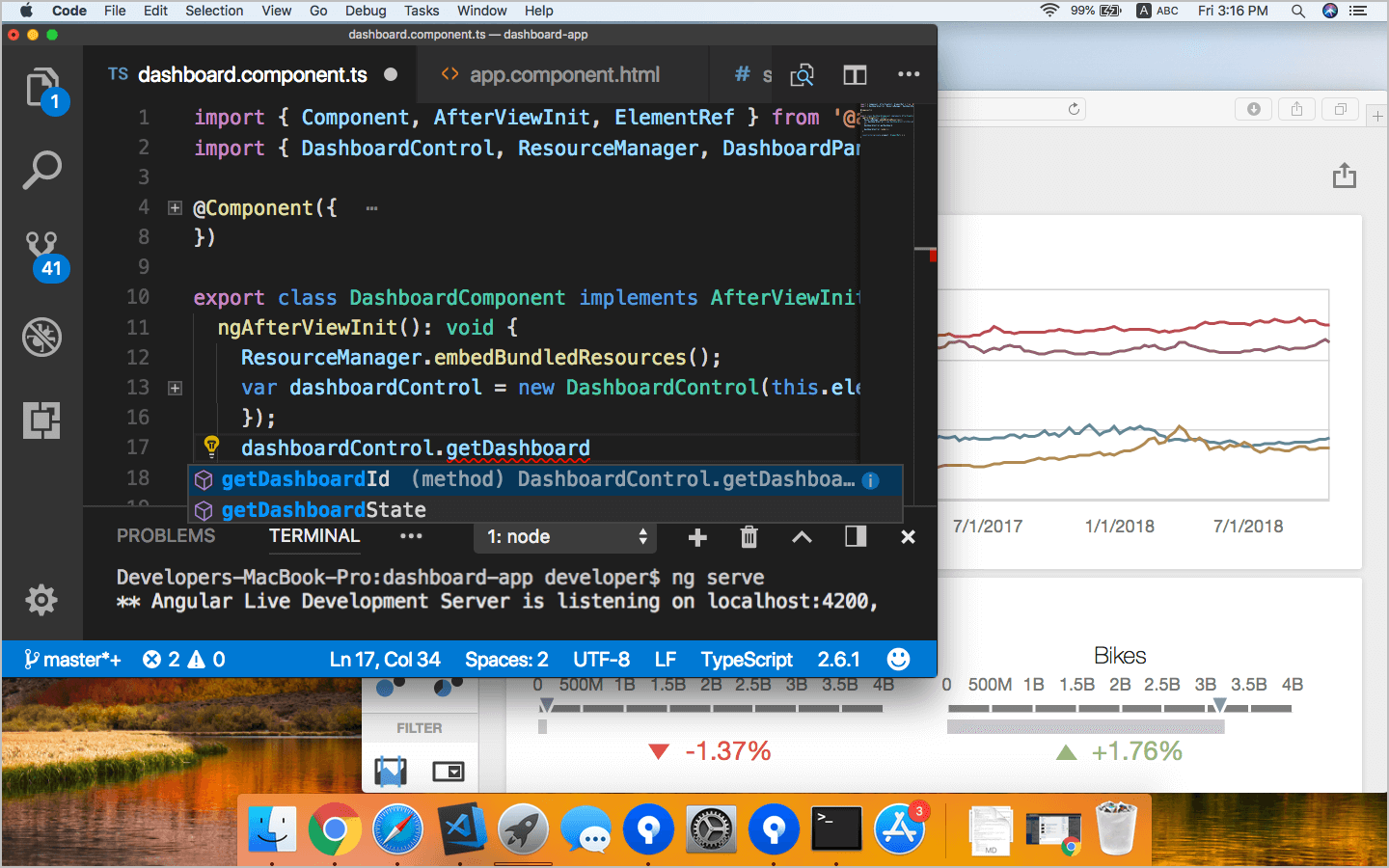This screenshot has height=868, width=1389.
Task: Open the Debug view icon
Action: coord(42,337)
